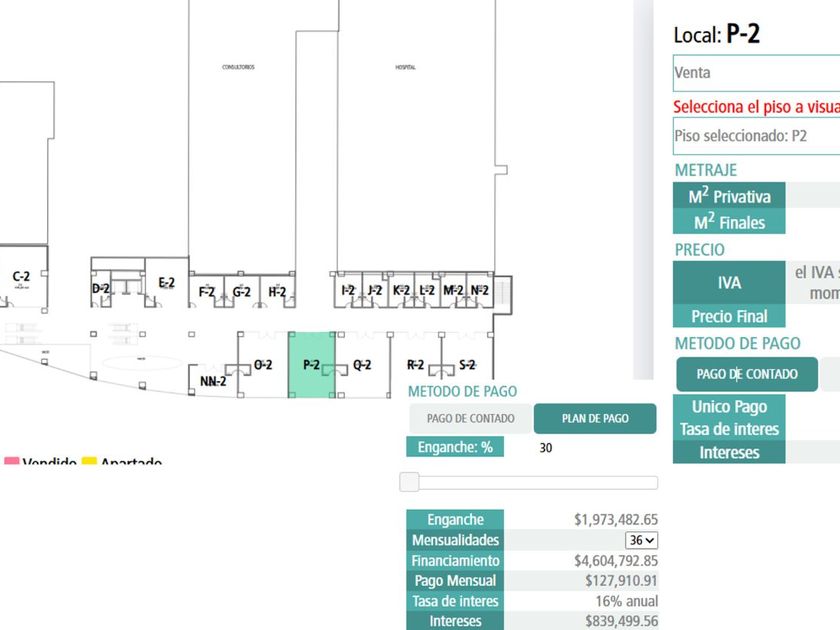Click the Pago Mensual value $127,910.91
The image size is (840, 630).
click(621, 581)
